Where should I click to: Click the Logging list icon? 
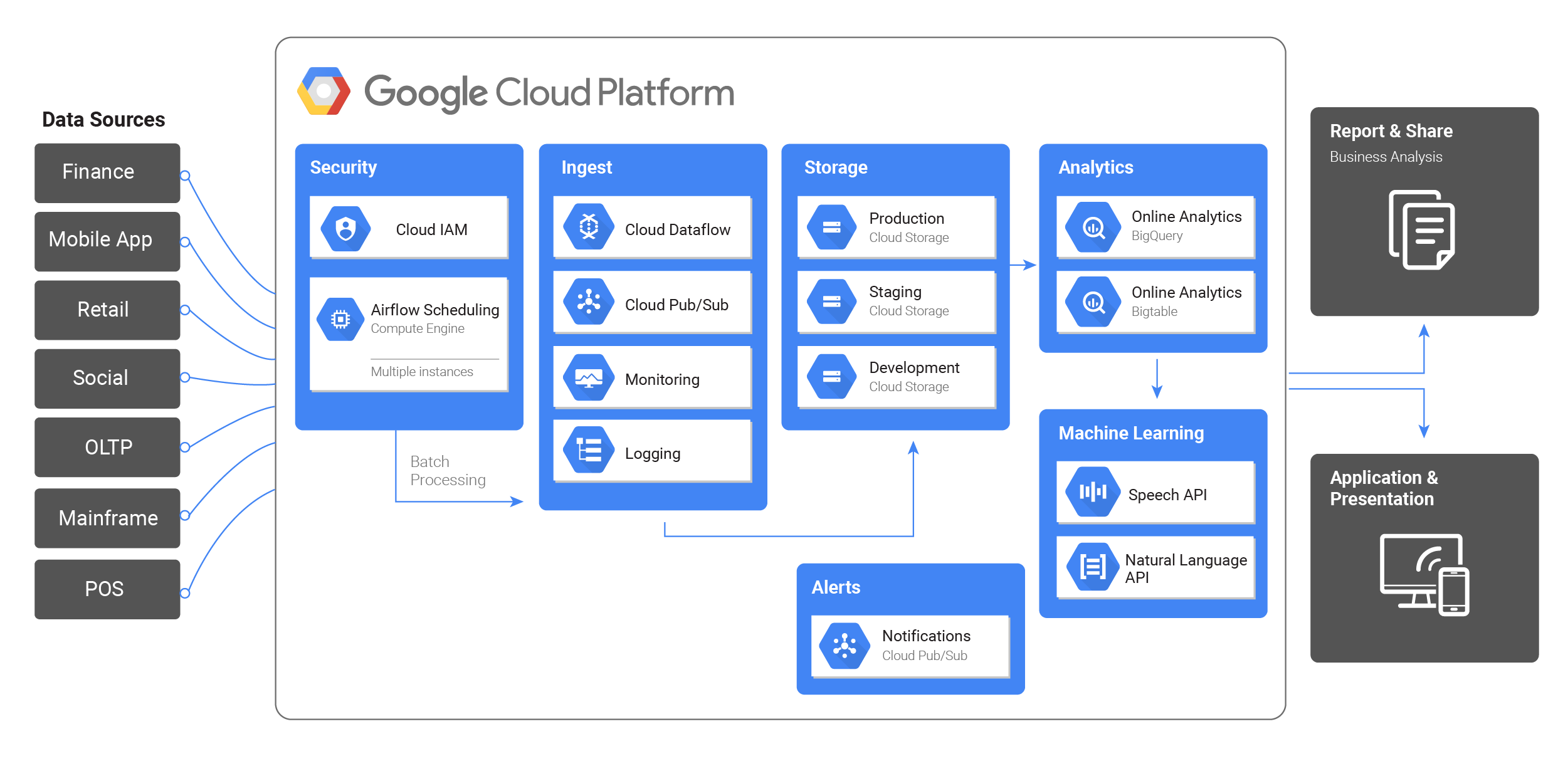pyautogui.click(x=589, y=450)
